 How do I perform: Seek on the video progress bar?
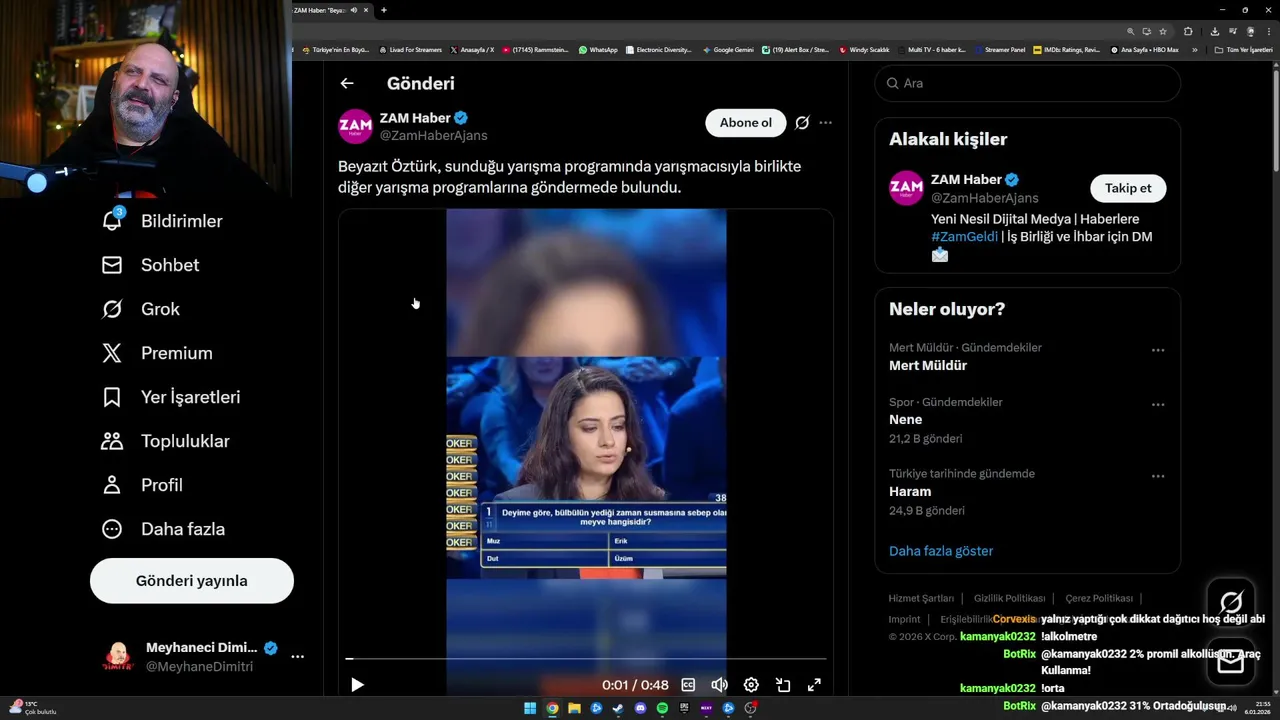click(x=586, y=659)
